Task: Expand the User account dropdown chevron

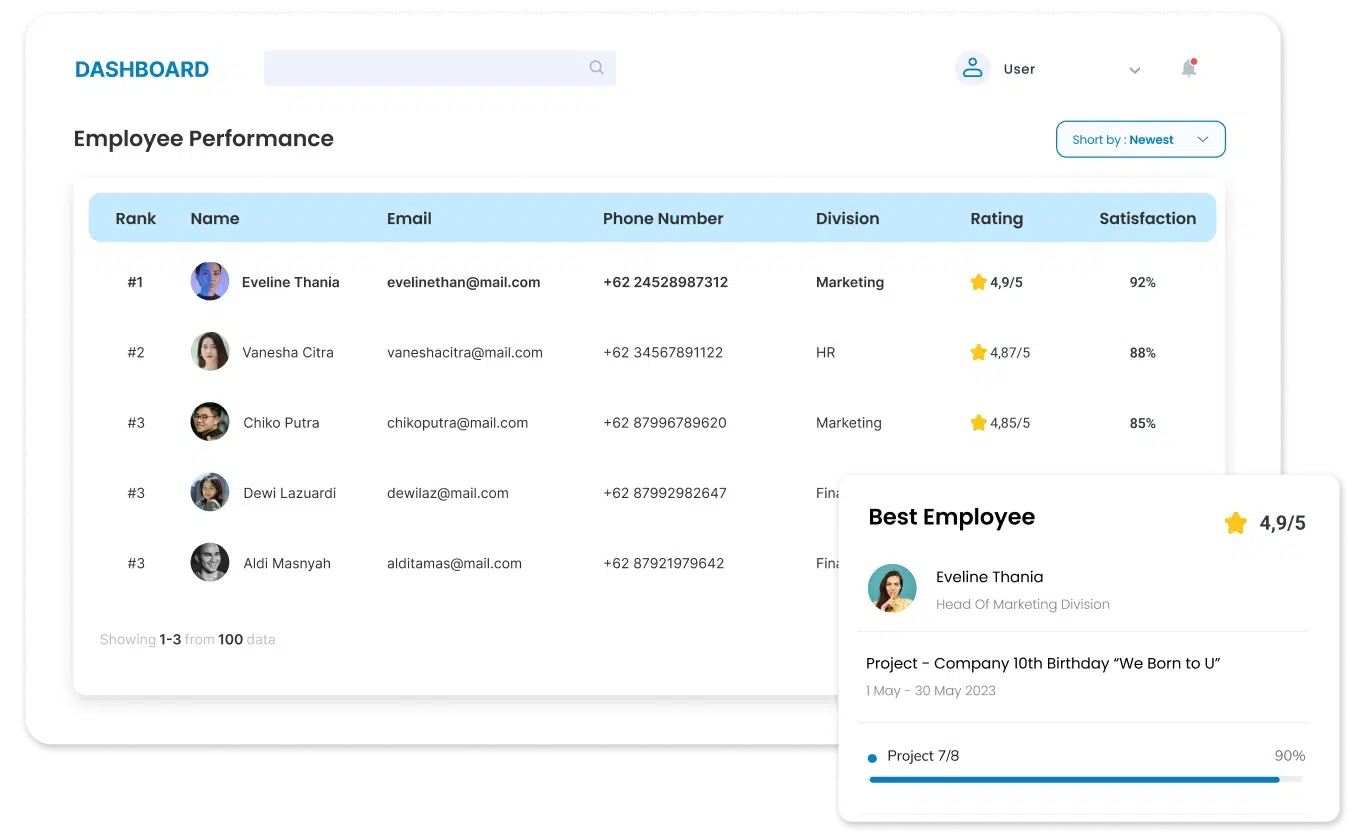Action: tap(1134, 70)
